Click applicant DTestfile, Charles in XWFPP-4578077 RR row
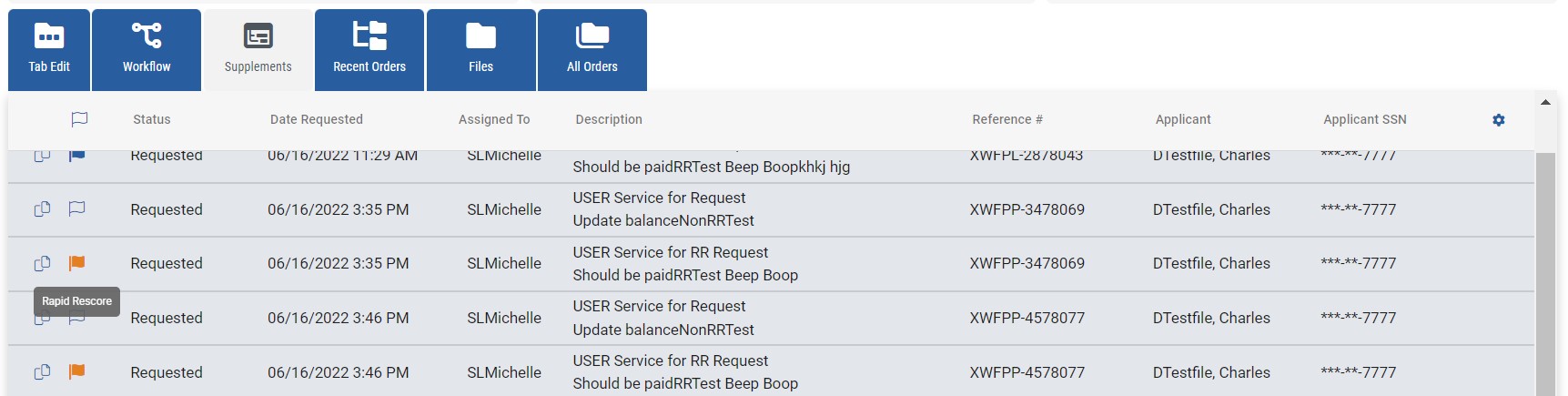 [x=1211, y=372]
